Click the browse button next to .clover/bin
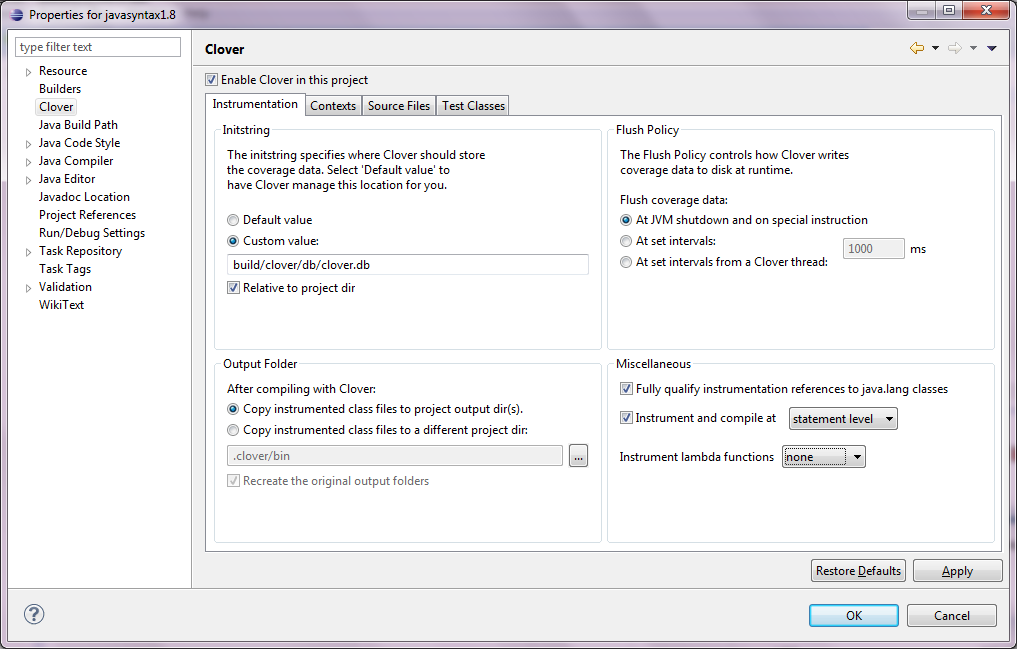 tap(578, 456)
